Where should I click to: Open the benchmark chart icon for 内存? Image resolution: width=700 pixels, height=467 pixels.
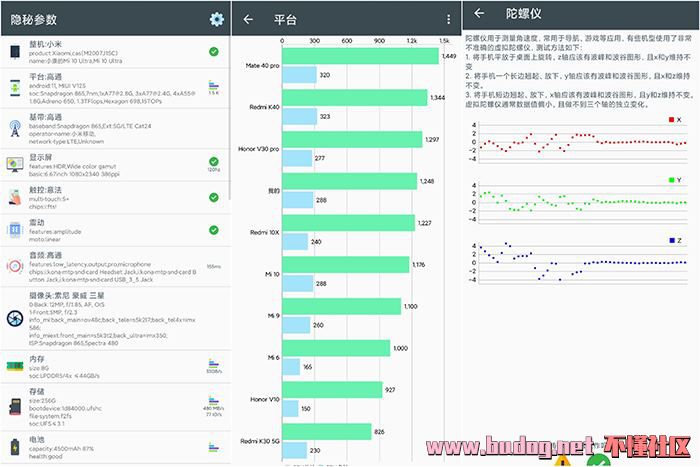pyautogui.click(x=214, y=366)
